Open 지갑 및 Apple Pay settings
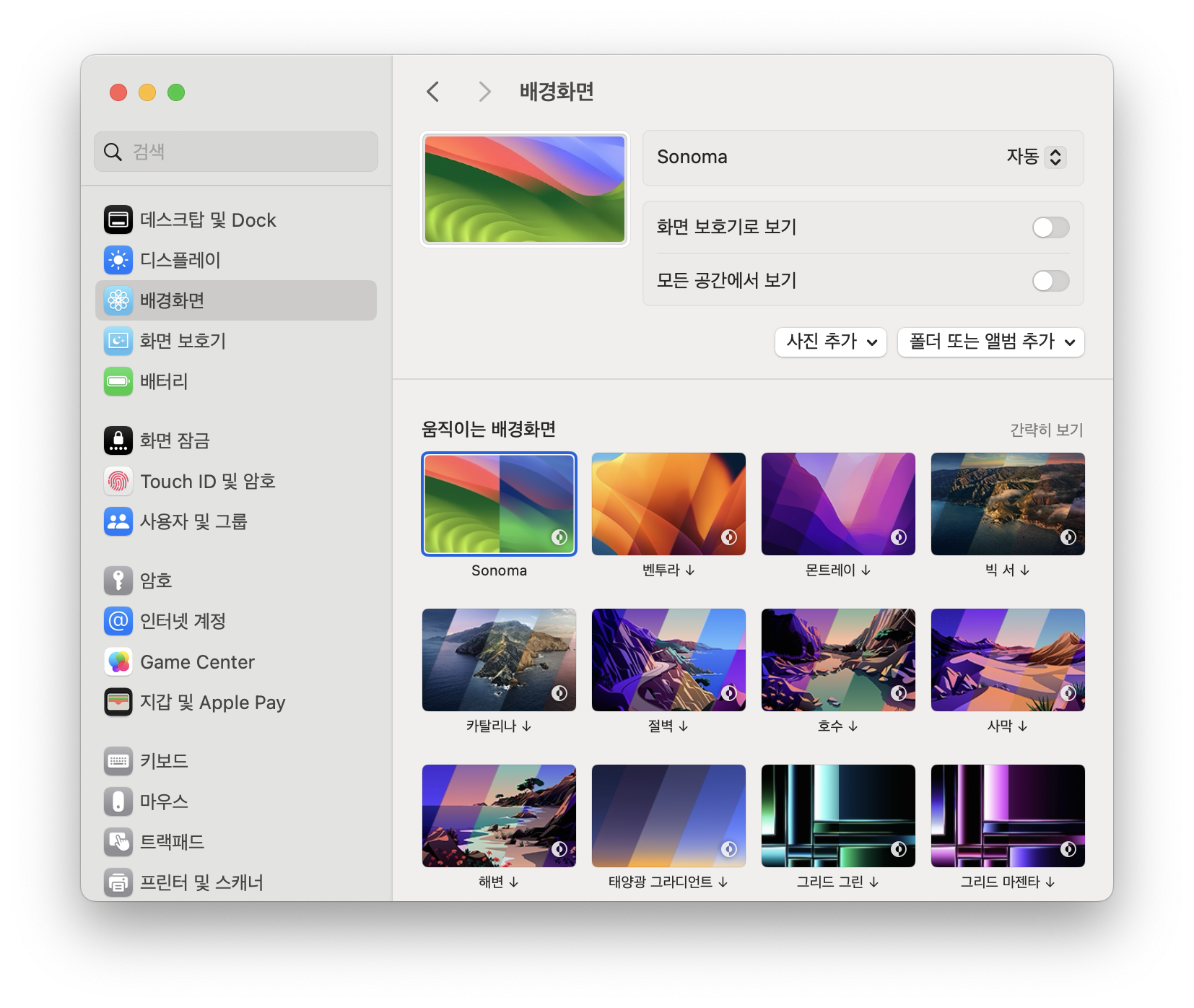The image size is (1194, 1008). coord(212,702)
